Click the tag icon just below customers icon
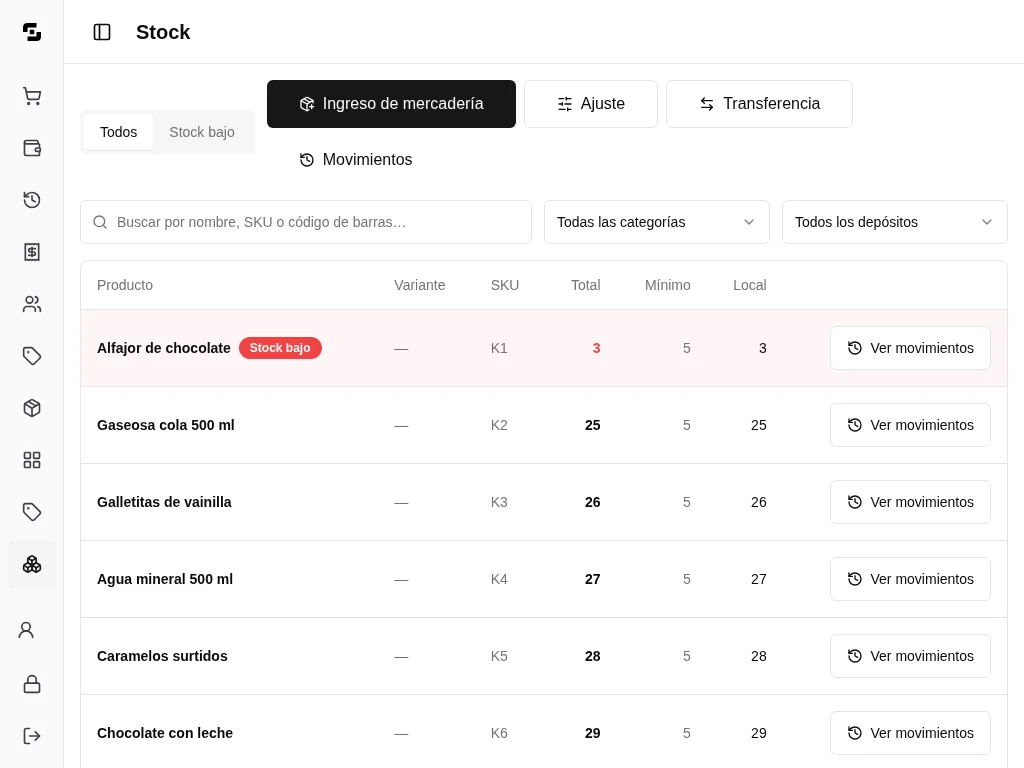The height and width of the screenshot is (768, 1024). coord(31,356)
